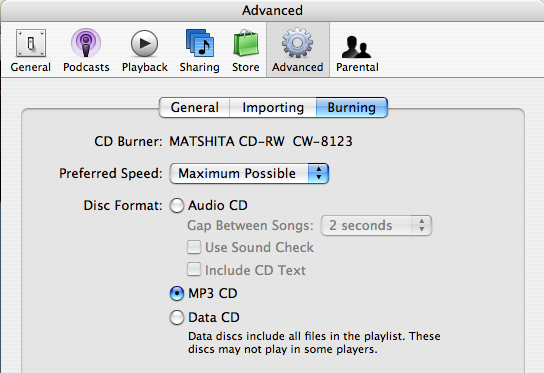
Task: Select the Burning tab
Action: (351, 108)
